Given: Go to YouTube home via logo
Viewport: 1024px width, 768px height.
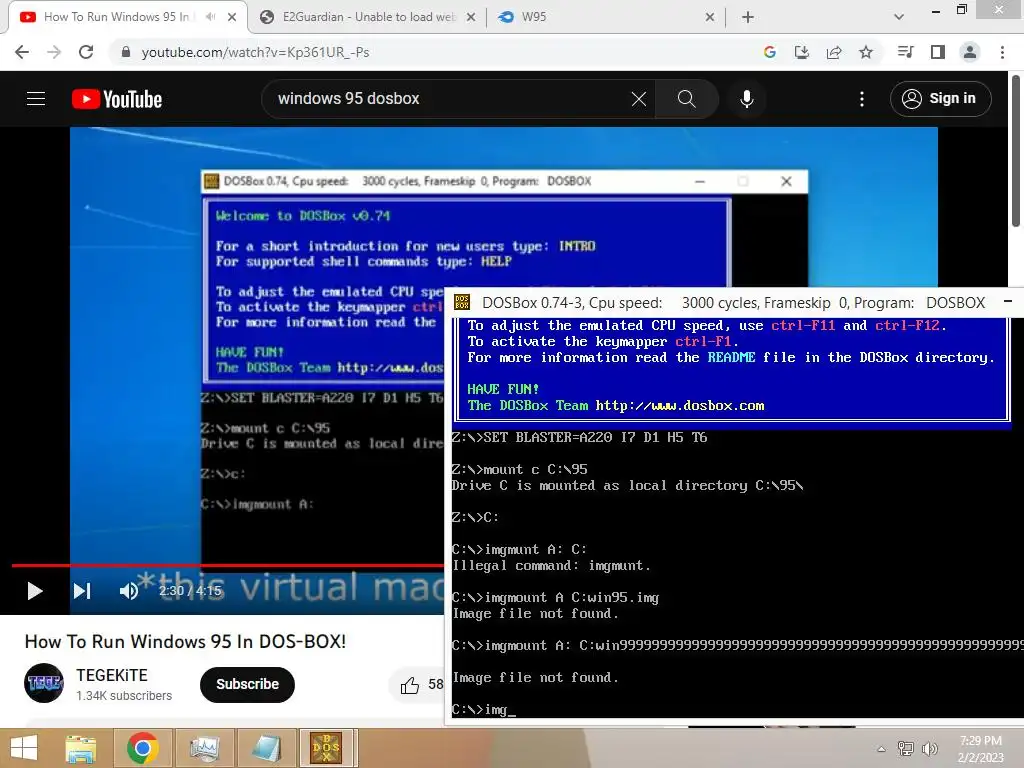Looking at the screenshot, I should [117, 99].
